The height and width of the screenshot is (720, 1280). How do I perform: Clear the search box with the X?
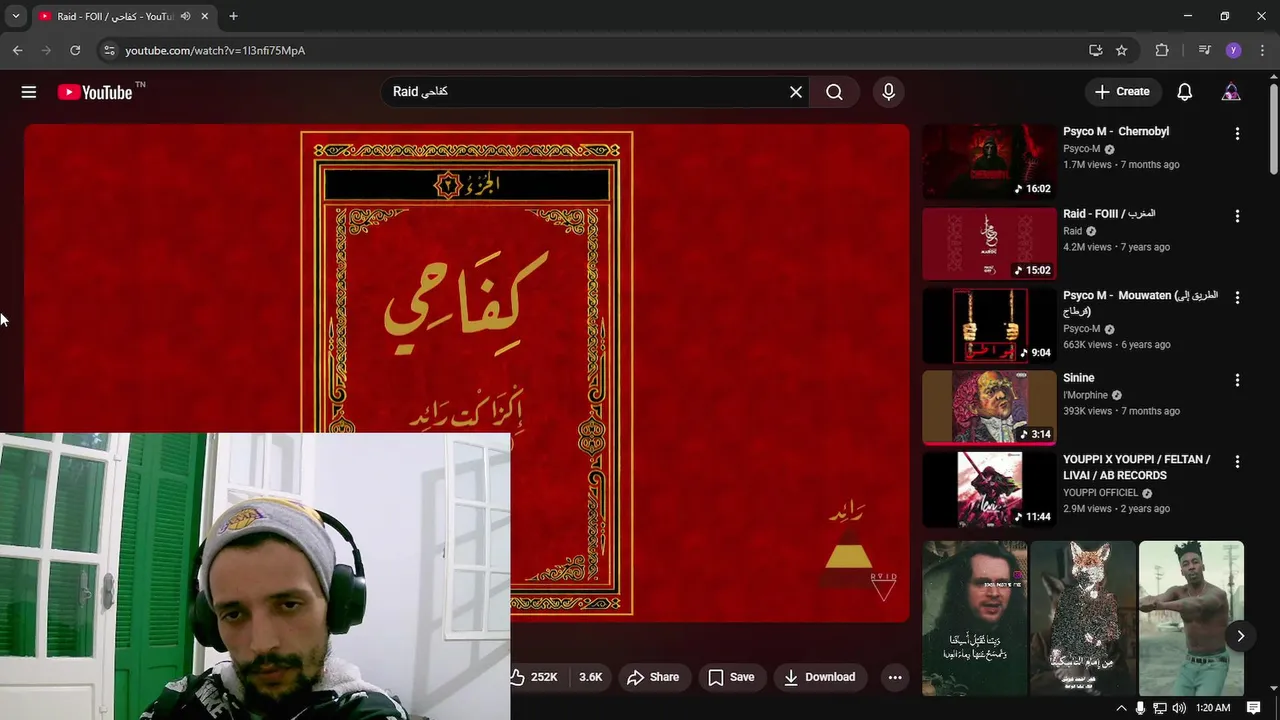click(x=796, y=92)
